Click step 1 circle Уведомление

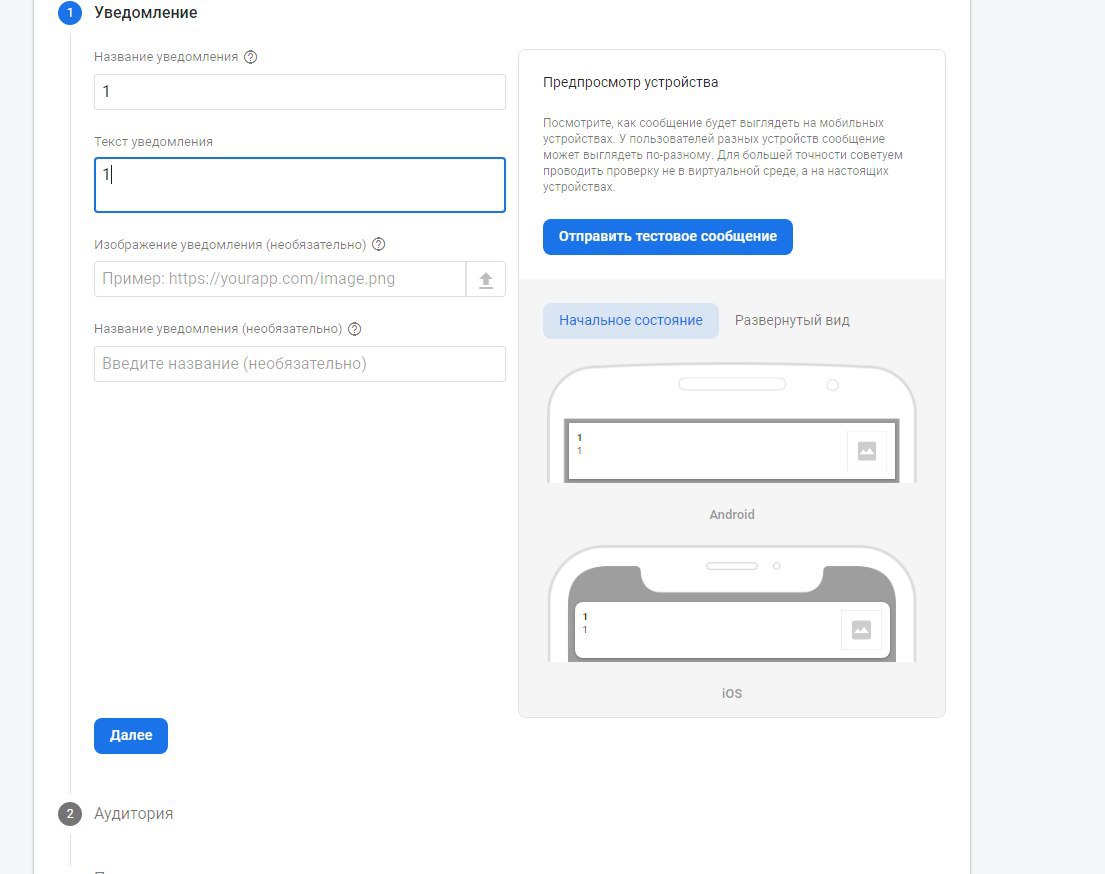pyautogui.click(x=70, y=13)
